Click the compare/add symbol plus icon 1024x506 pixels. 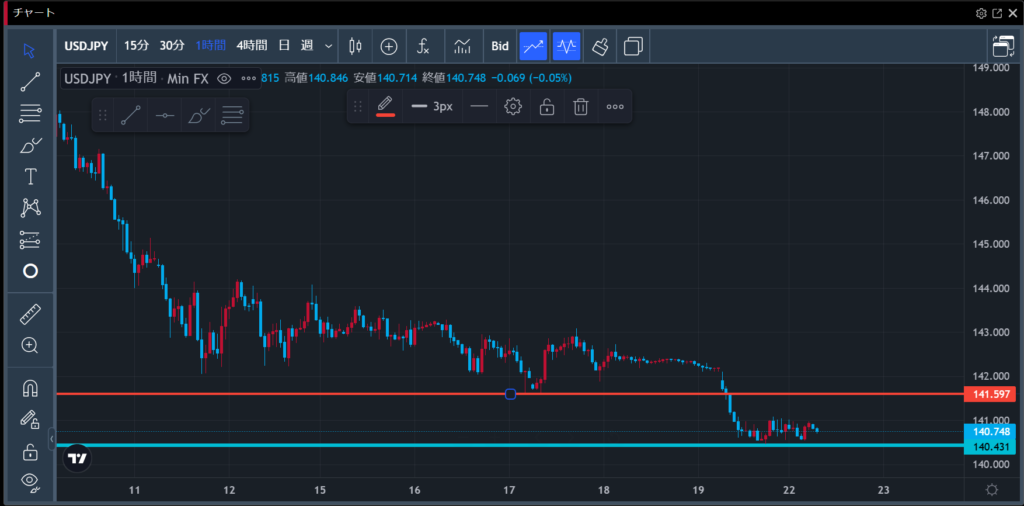pyautogui.click(x=389, y=46)
